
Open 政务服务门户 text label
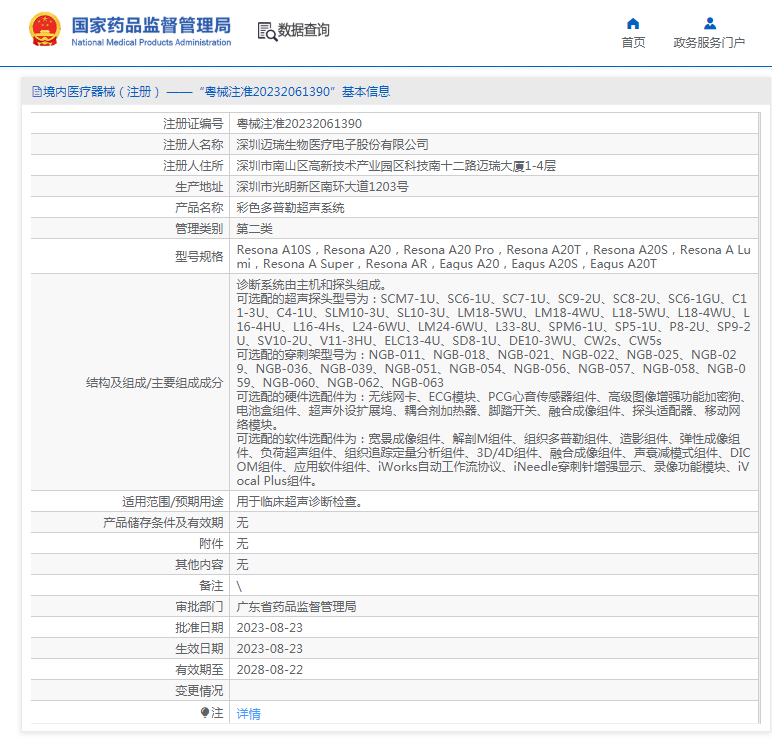coord(709,43)
